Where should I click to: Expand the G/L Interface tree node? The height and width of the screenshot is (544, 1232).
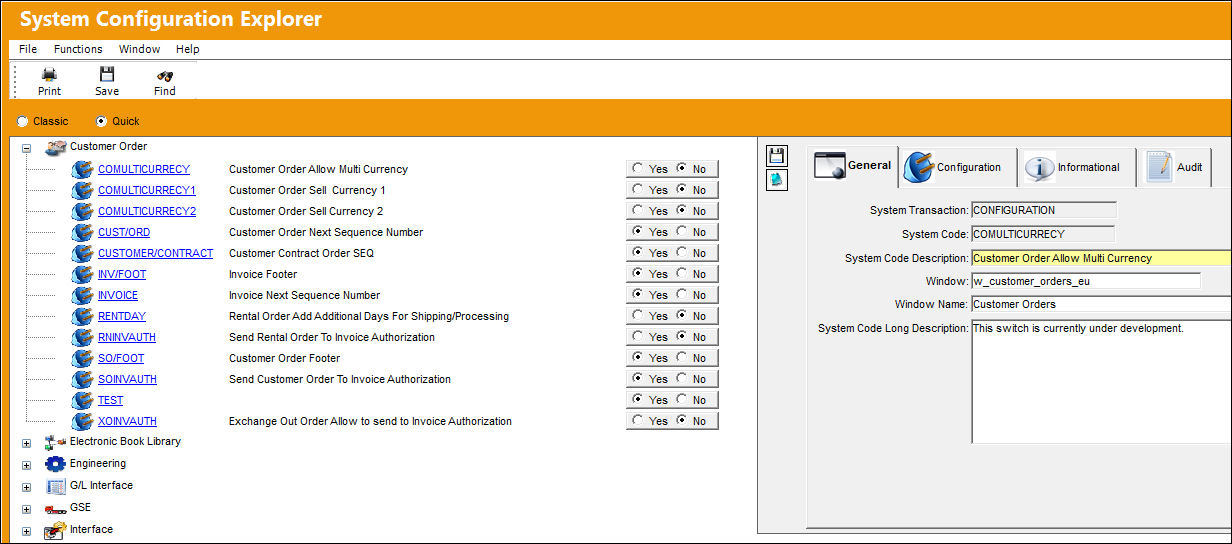27,487
